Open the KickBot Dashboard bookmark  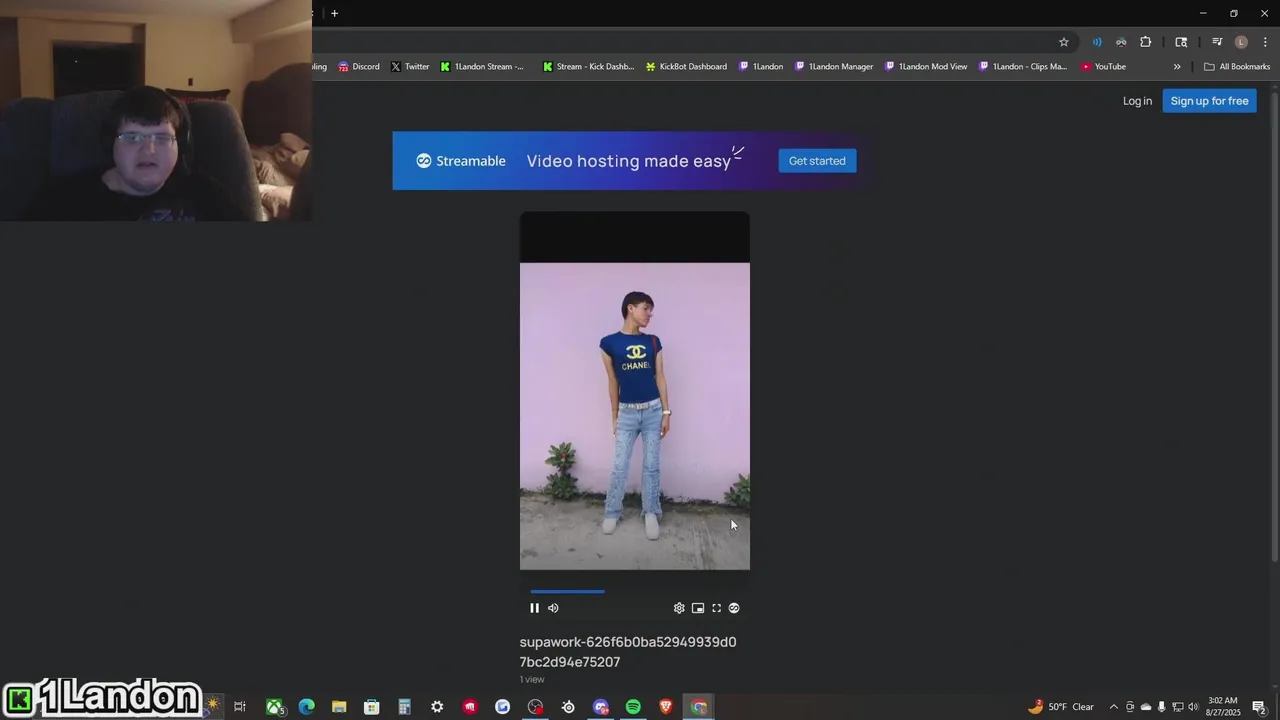[686, 67]
